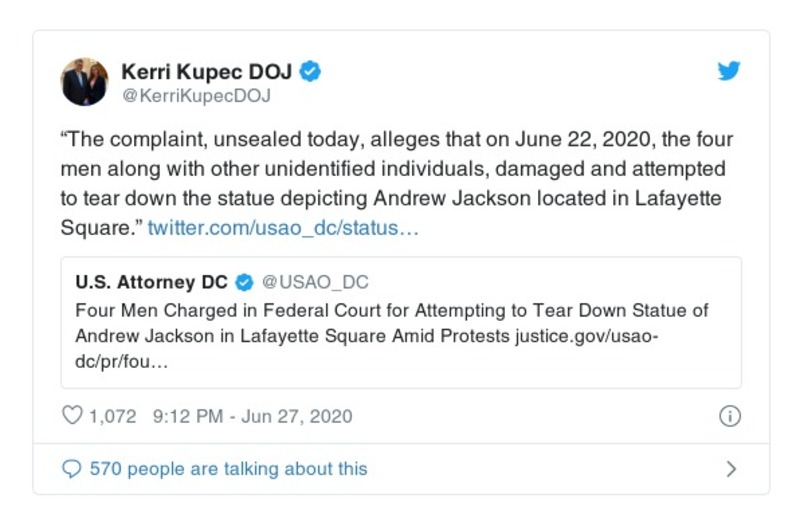Viewport: 800px width, 526px height.
Task: Click the blue speech bubble reply icon
Action: 72,468
